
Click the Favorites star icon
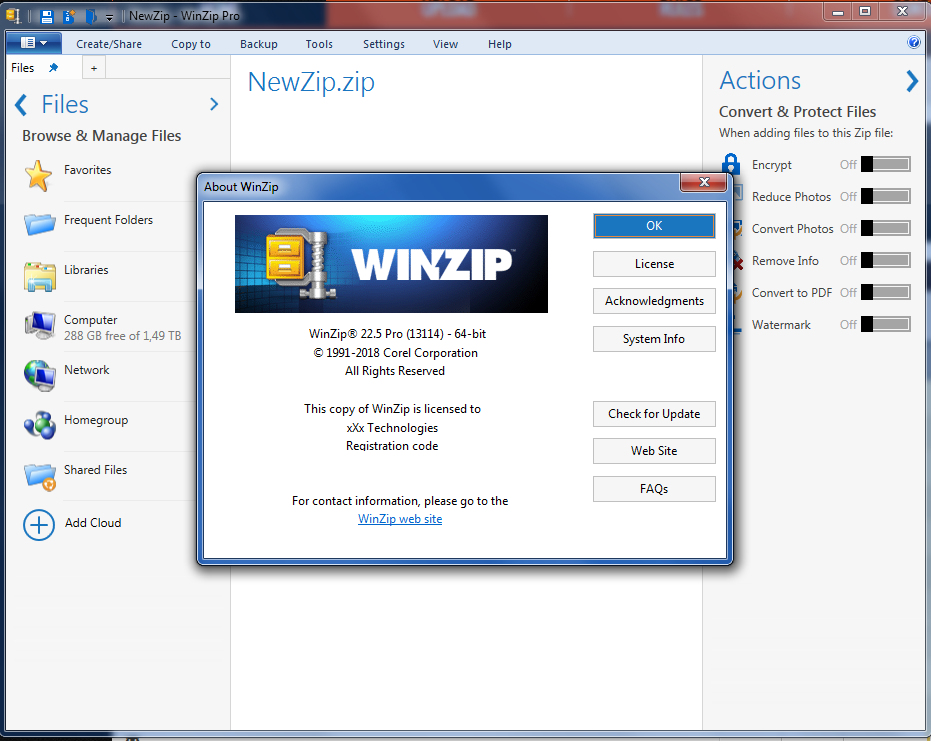(39, 176)
